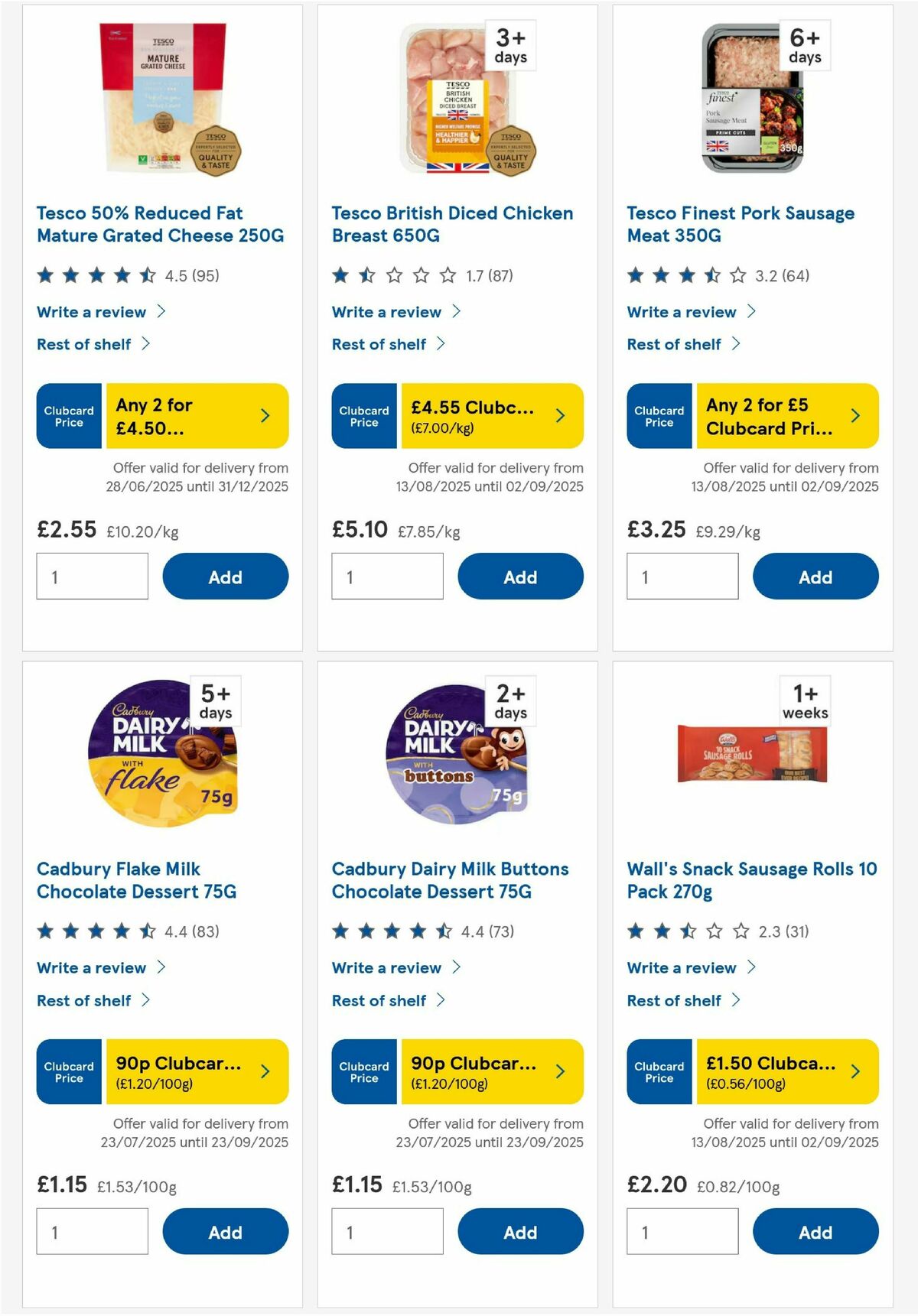Expand Rest of shelf for Cadbury Buttons dessert
918x1316 pixels.
[x=379, y=1000]
